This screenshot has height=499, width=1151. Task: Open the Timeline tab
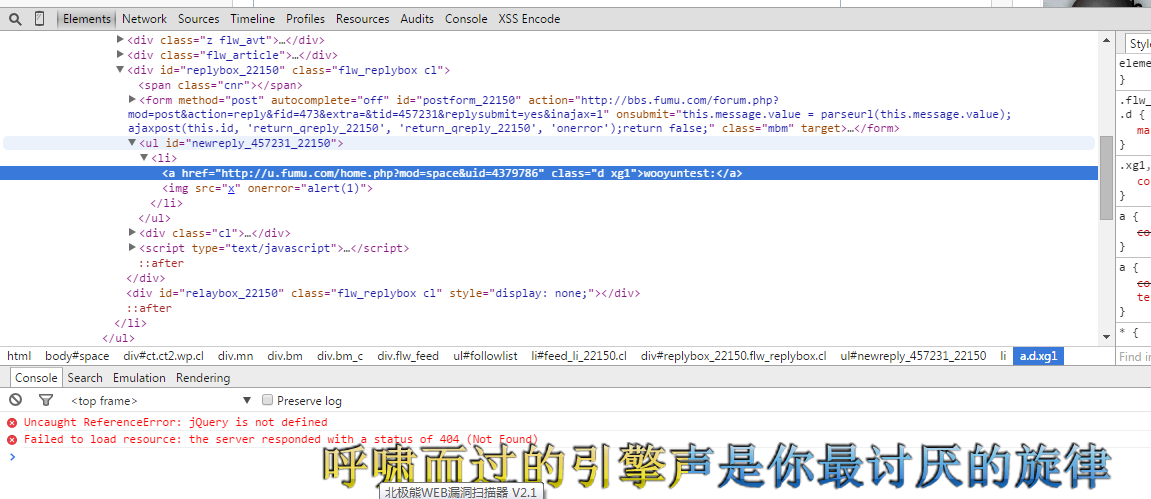pos(253,19)
